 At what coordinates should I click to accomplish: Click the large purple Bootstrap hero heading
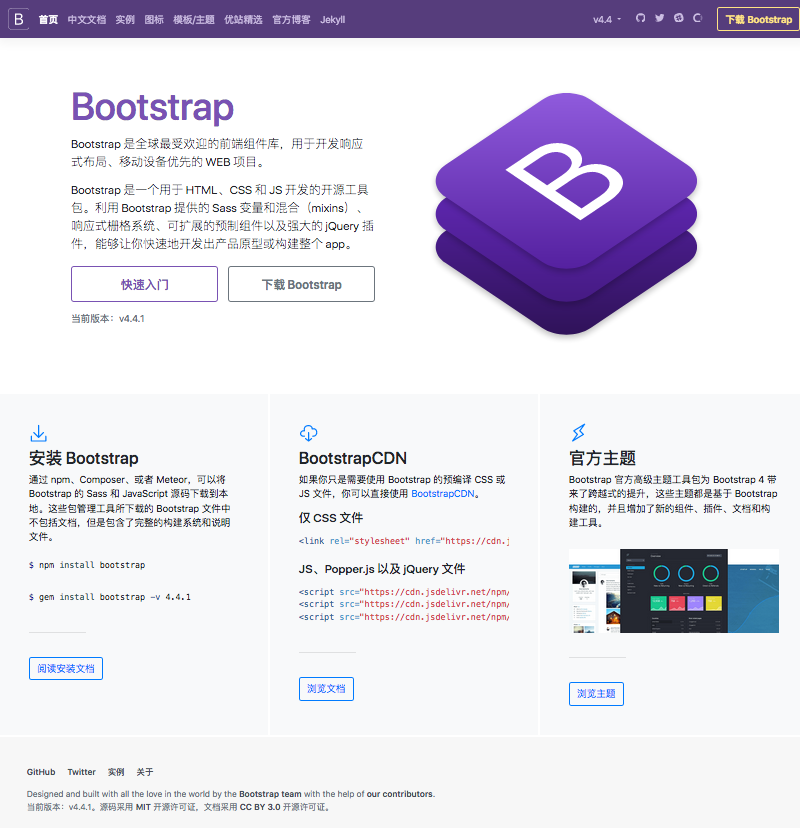153,107
